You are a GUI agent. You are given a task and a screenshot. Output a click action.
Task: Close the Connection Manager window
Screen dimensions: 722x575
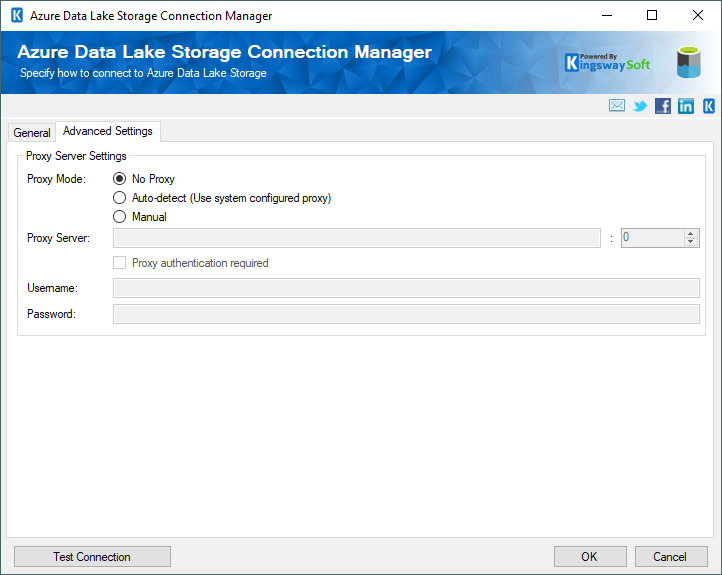[698, 15]
